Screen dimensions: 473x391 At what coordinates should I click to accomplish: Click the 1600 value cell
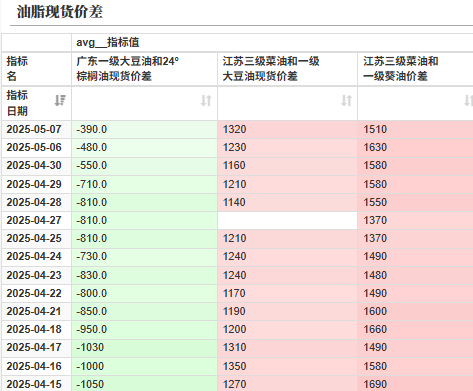point(415,311)
